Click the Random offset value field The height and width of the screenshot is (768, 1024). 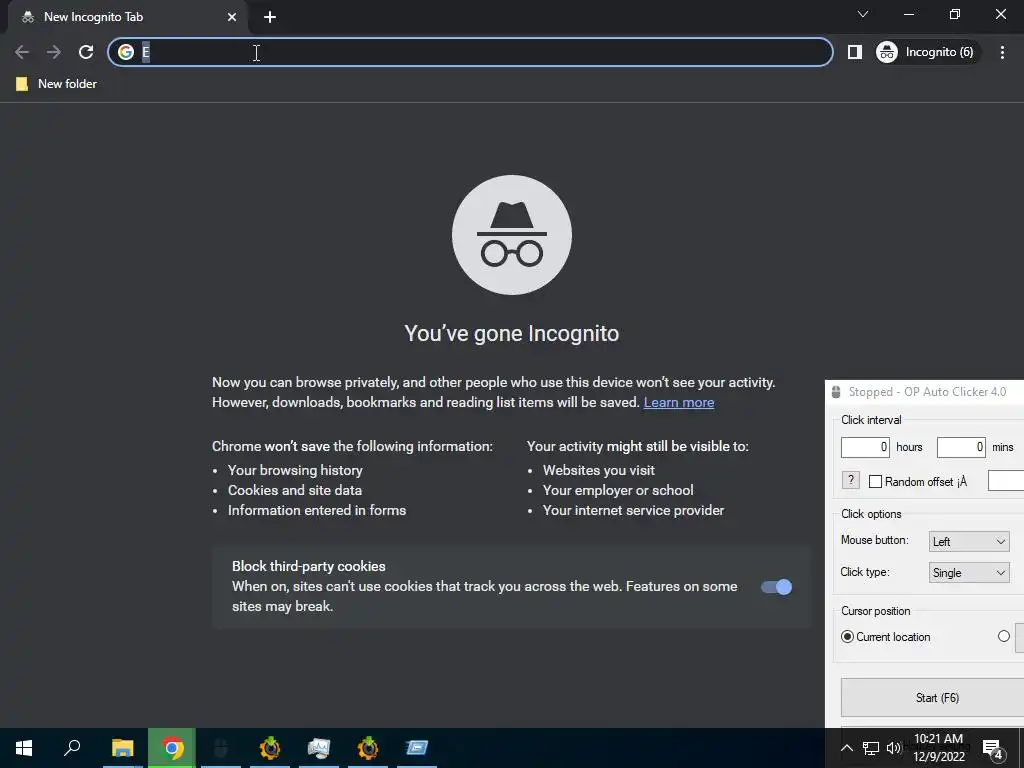(x=1006, y=480)
